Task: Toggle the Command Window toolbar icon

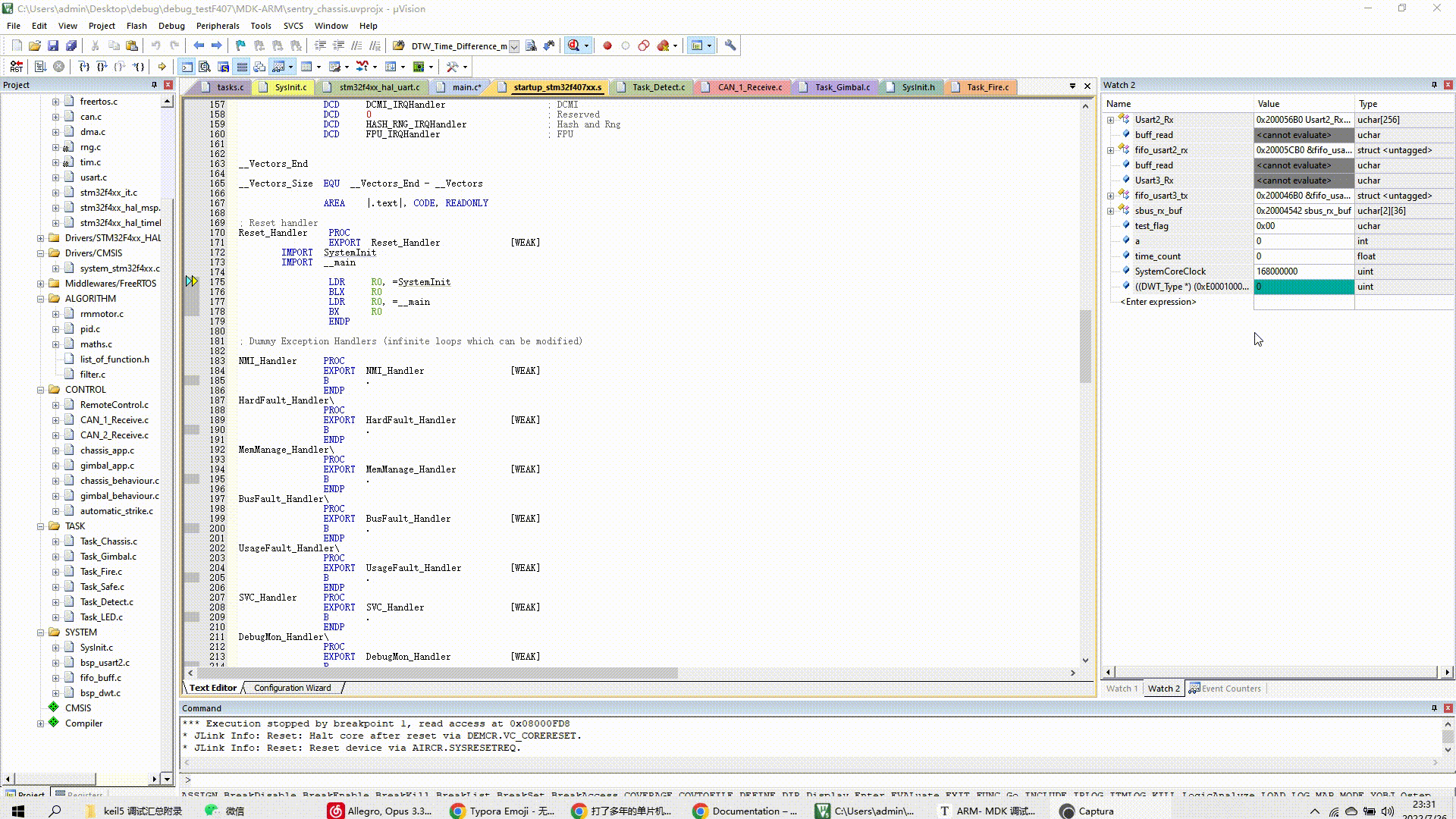Action: [x=187, y=67]
